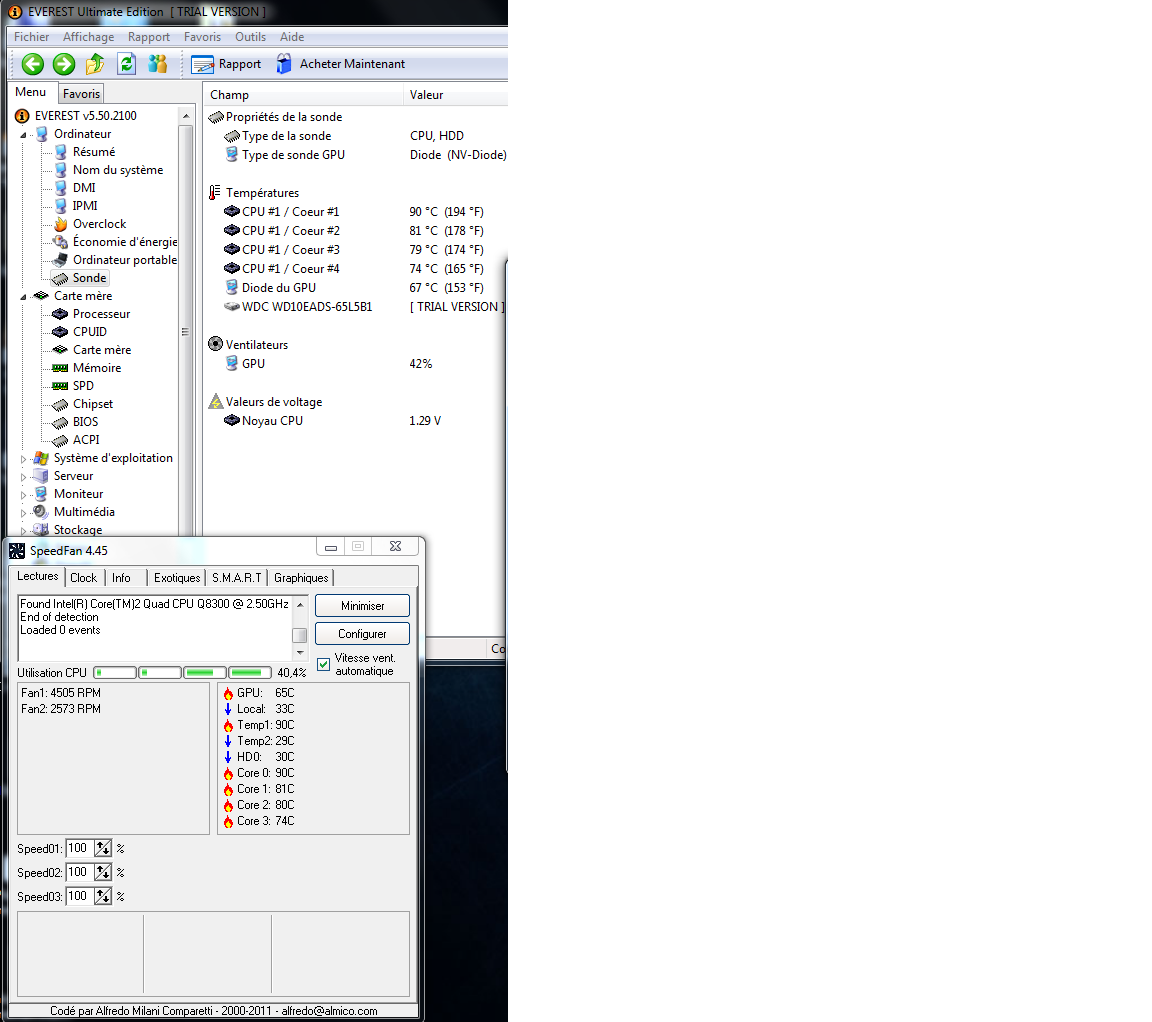1152x1022 pixels.
Task: Collapse the Ordinateur tree node
Action: (x=23, y=134)
